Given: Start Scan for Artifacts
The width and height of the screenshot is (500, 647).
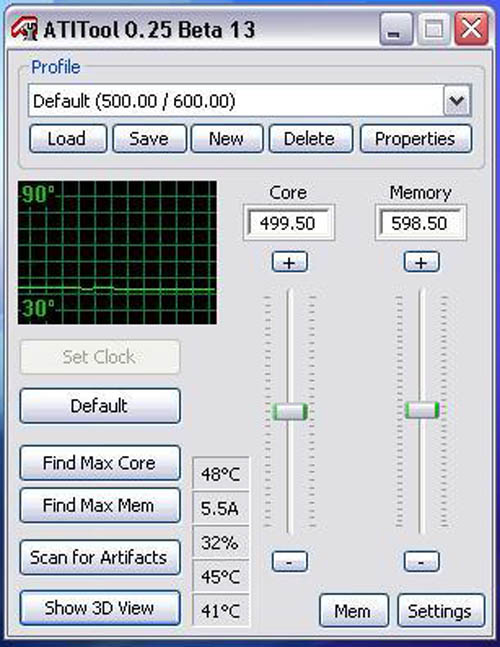Looking at the screenshot, I should [x=100, y=557].
